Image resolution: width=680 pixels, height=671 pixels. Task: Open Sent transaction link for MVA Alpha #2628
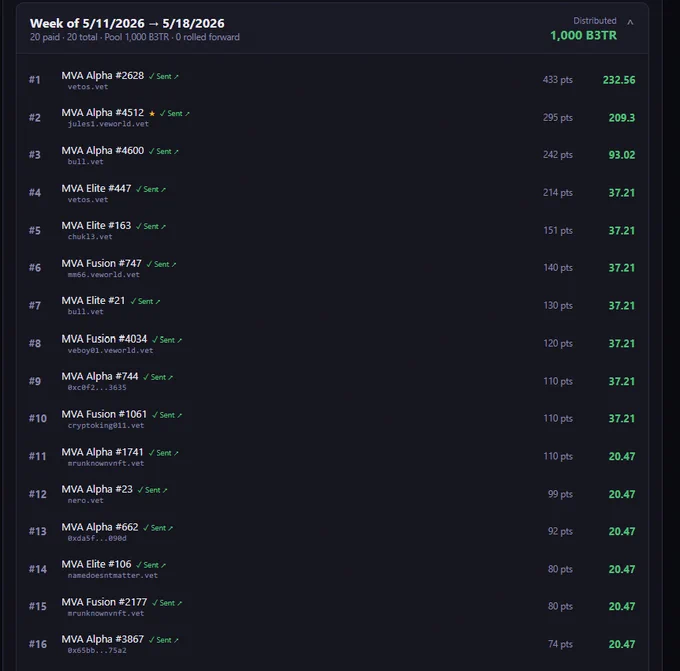point(163,76)
